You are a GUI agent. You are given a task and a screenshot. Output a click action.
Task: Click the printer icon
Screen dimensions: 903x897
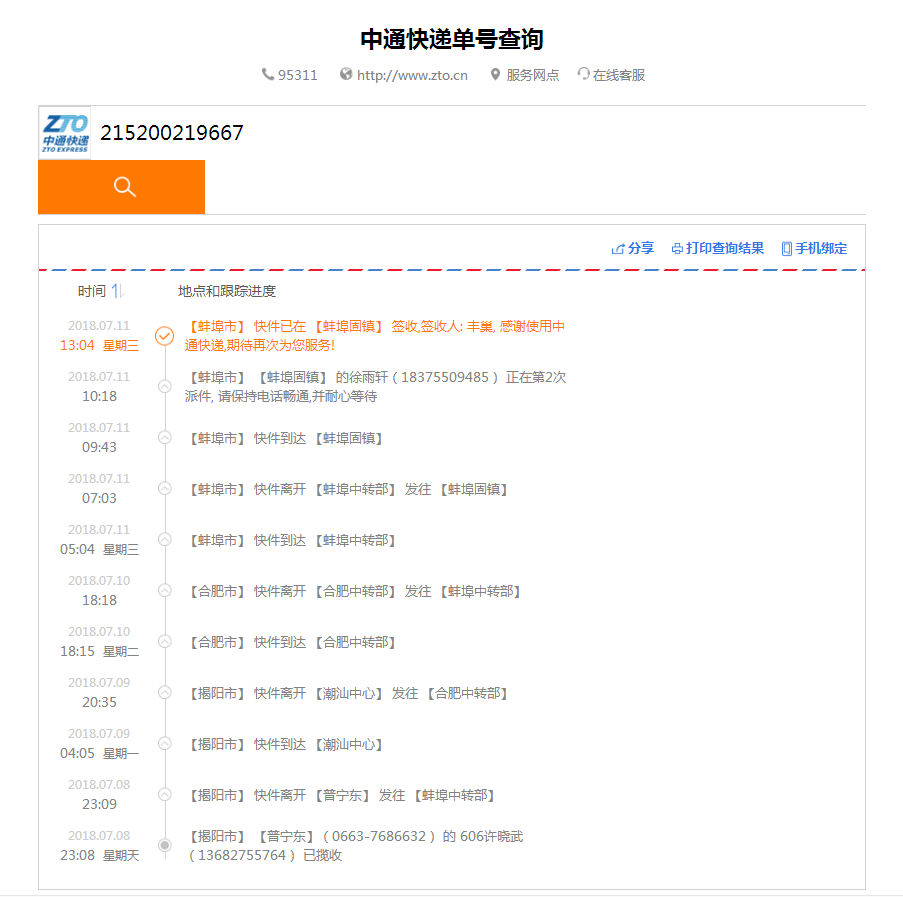[677, 249]
